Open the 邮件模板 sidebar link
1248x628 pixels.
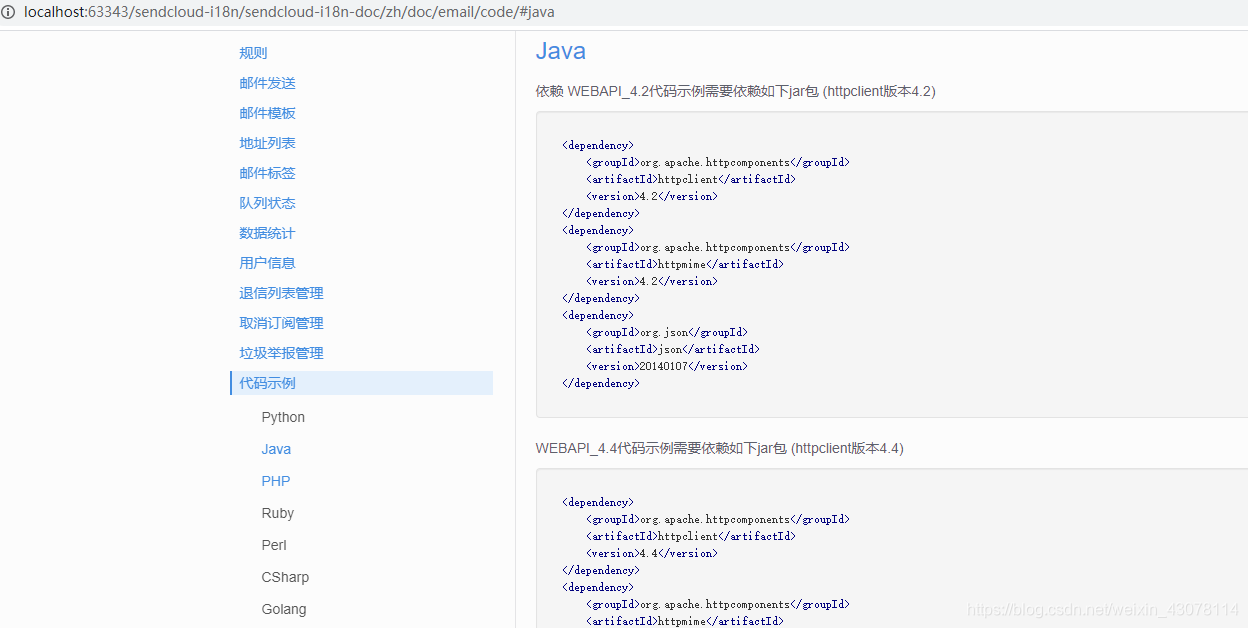(x=267, y=113)
